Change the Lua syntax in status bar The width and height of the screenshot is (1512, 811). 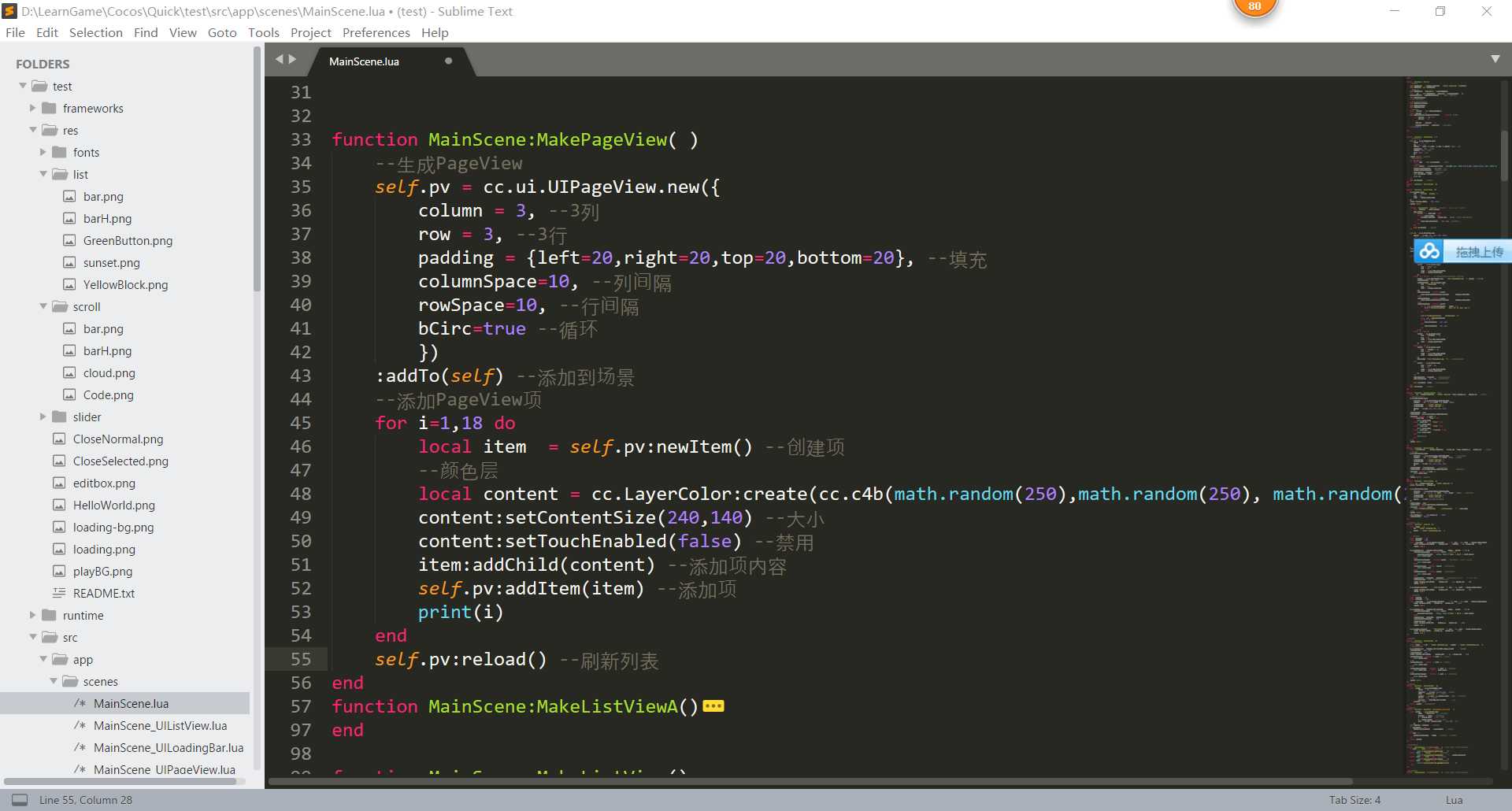pos(1454,799)
